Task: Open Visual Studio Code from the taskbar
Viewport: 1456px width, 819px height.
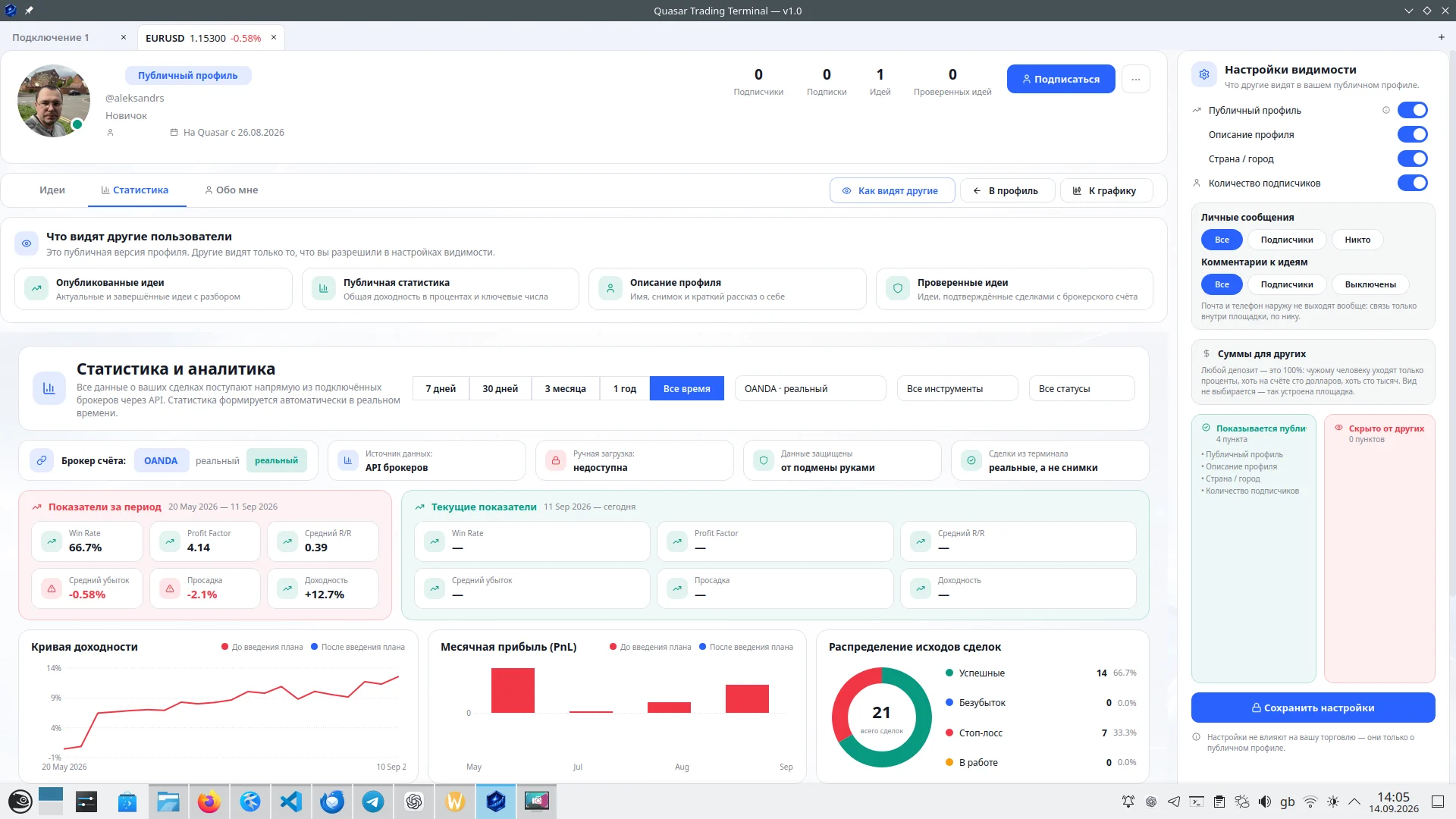Action: (x=291, y=802)
